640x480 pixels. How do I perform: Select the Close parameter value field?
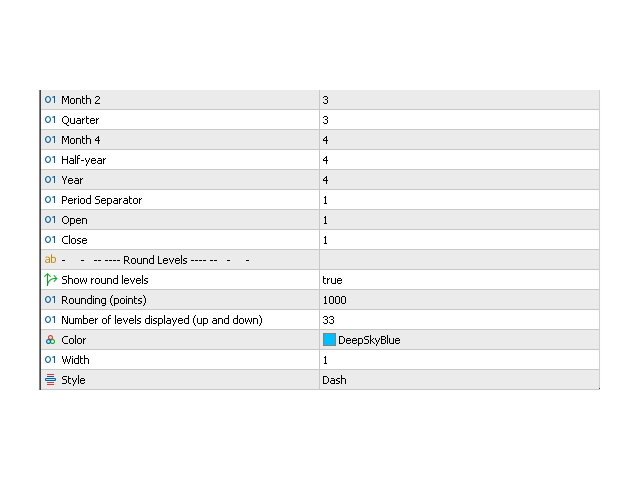(x=458, y=240)
